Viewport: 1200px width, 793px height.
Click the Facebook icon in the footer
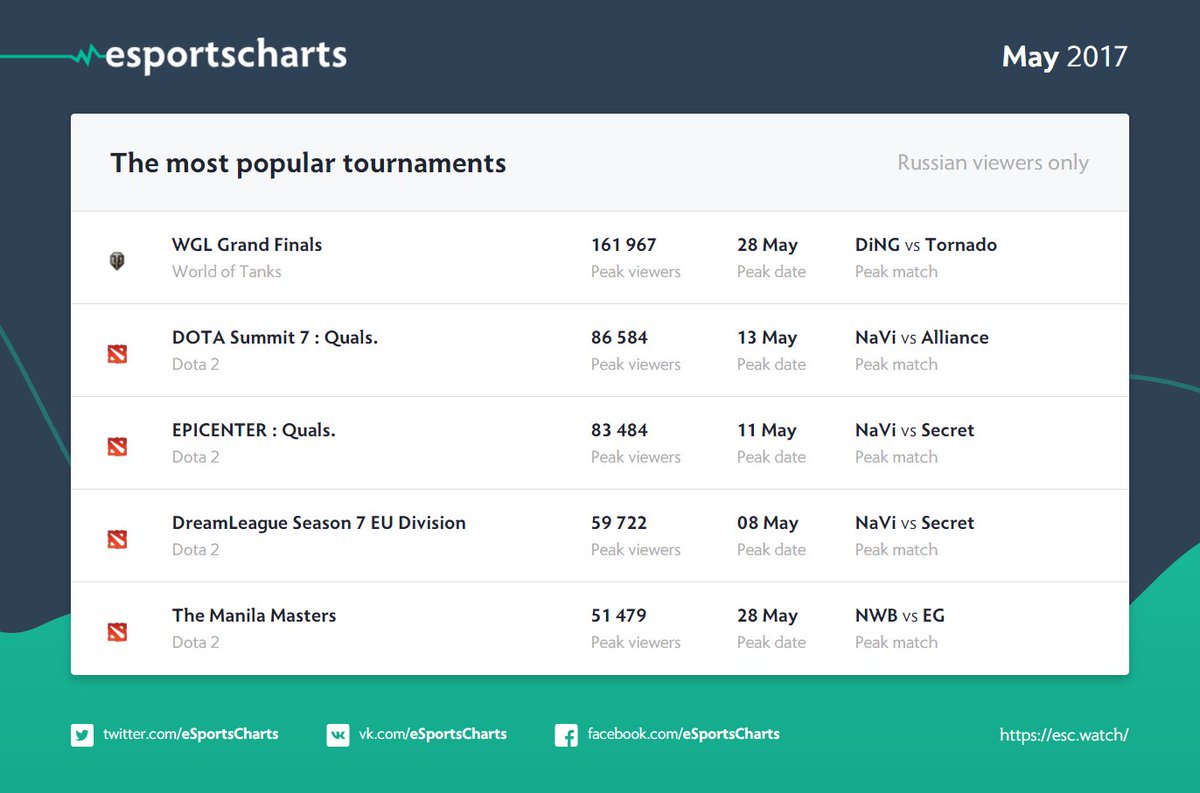(566, 736)
